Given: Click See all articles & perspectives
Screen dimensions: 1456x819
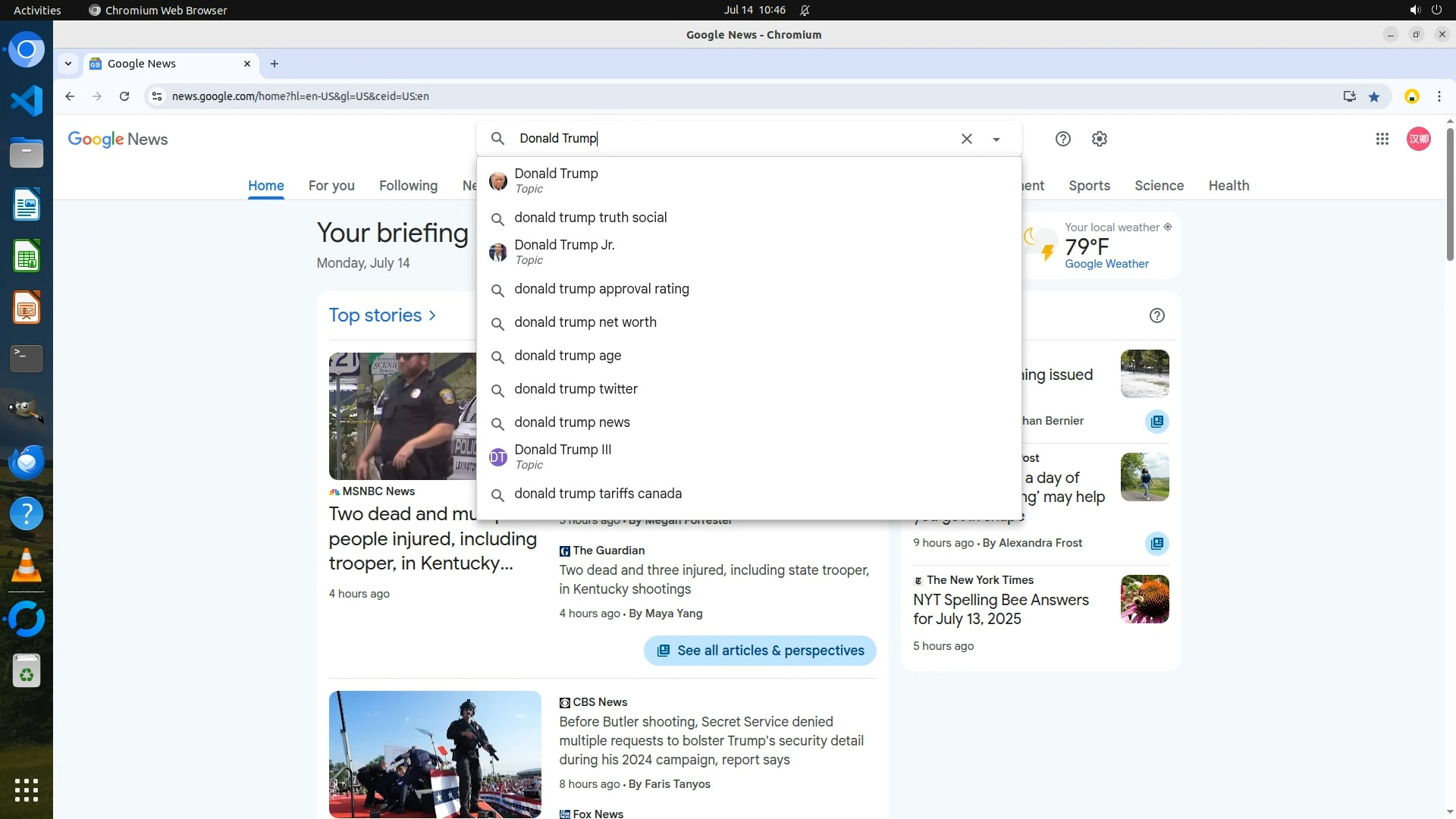Looking at the screenshot, I should coord(760,651).
